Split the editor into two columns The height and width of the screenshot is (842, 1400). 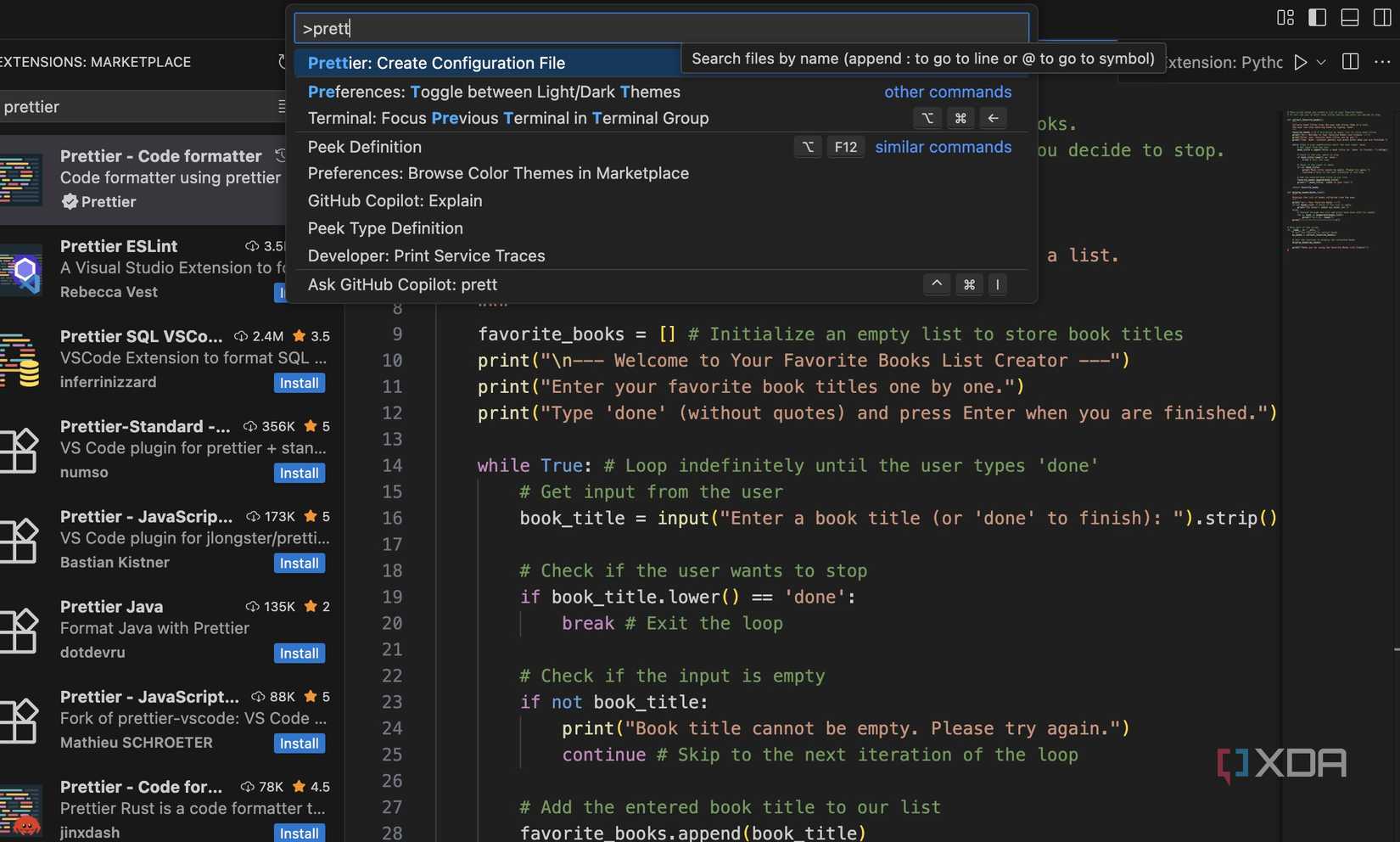click(1349, 61)
